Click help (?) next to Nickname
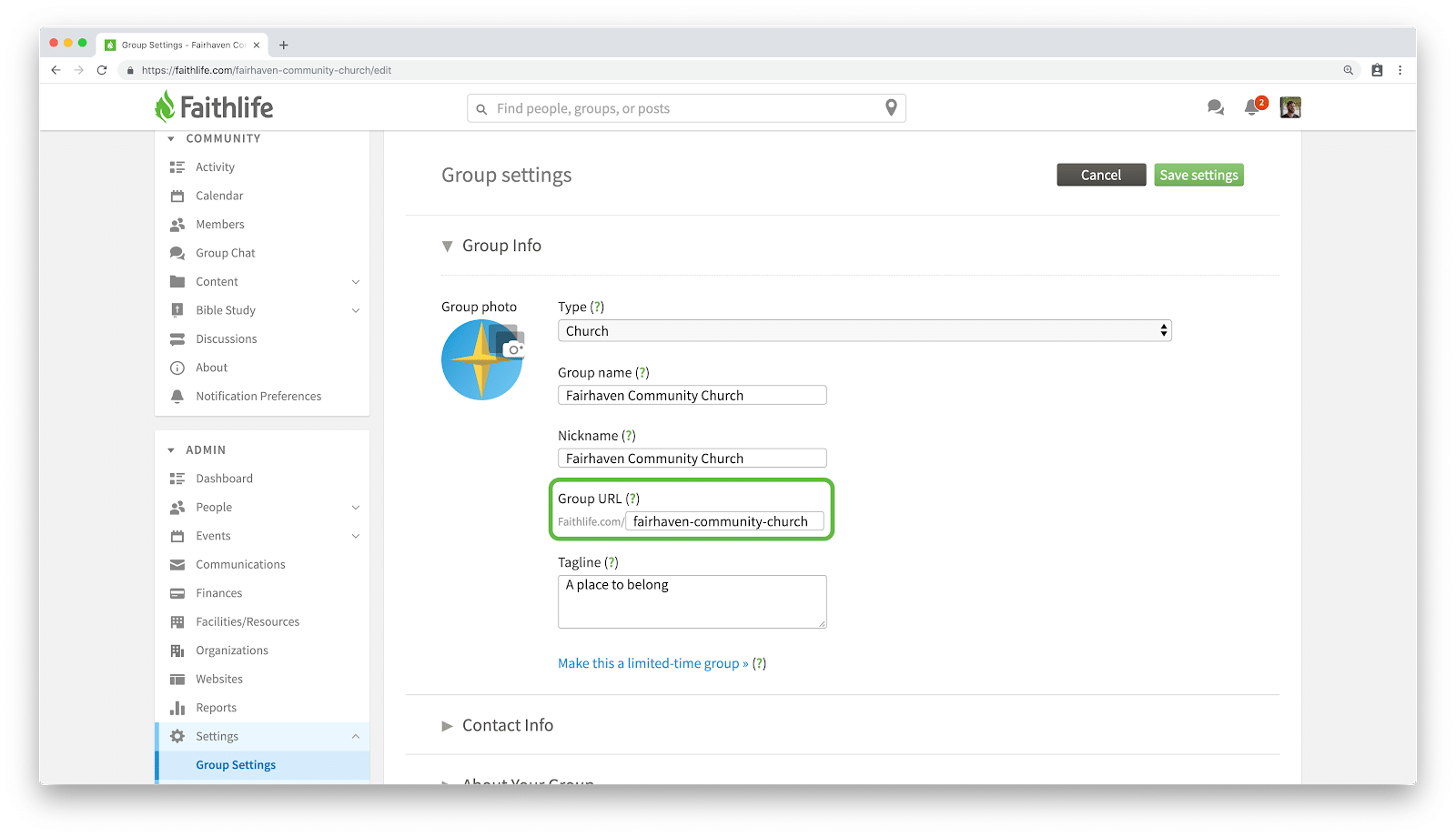 click(x=629, y=436)
